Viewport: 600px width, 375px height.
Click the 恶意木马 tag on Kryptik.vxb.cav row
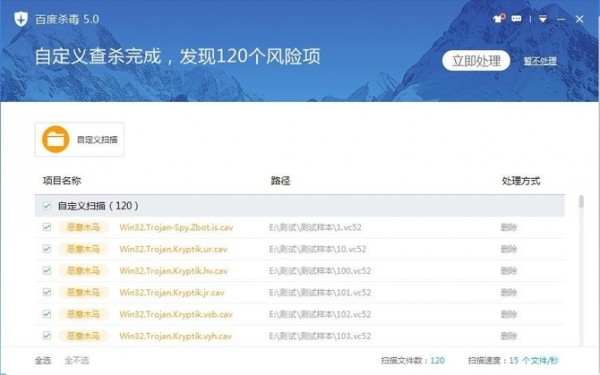pyautogui.click(x=83, y=314)
